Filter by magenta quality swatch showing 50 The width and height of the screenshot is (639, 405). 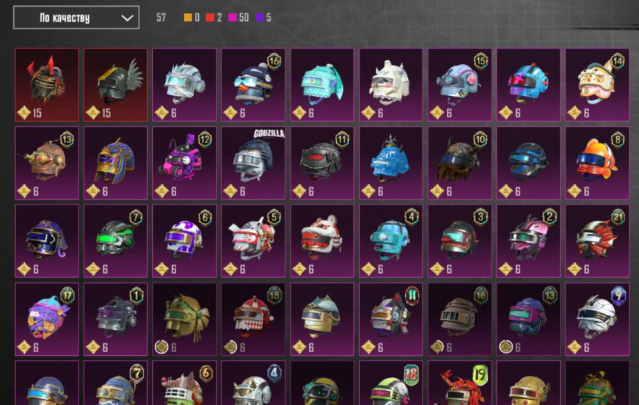(233, 17)
